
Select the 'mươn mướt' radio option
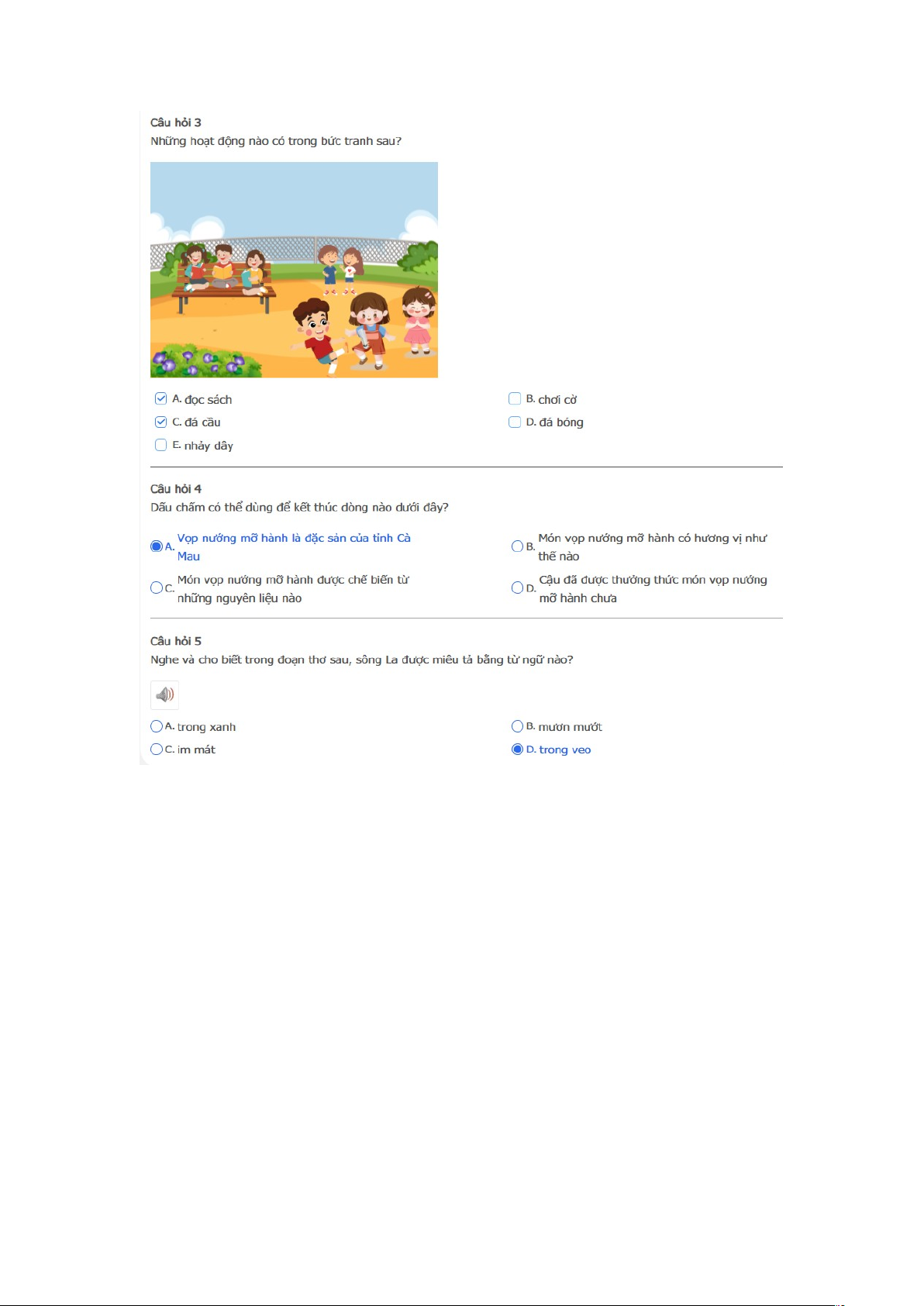click(517, 726)
